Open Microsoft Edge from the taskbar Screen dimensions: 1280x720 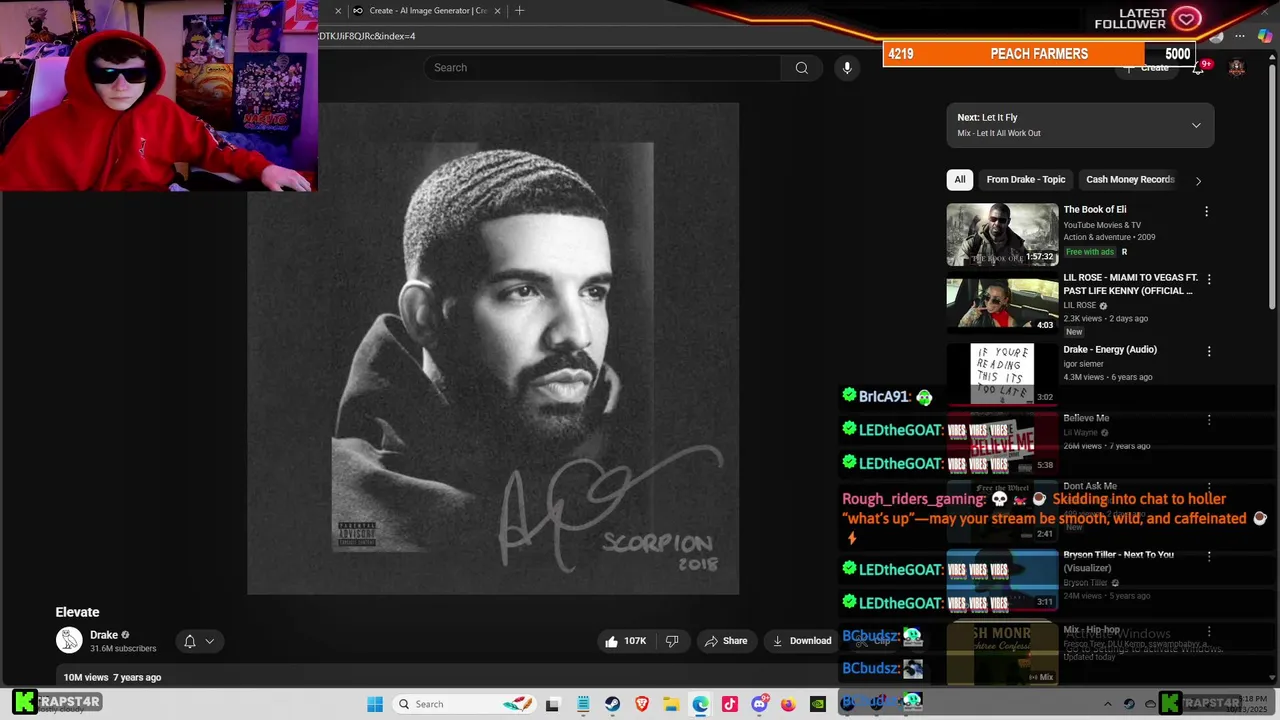[700, 704]
